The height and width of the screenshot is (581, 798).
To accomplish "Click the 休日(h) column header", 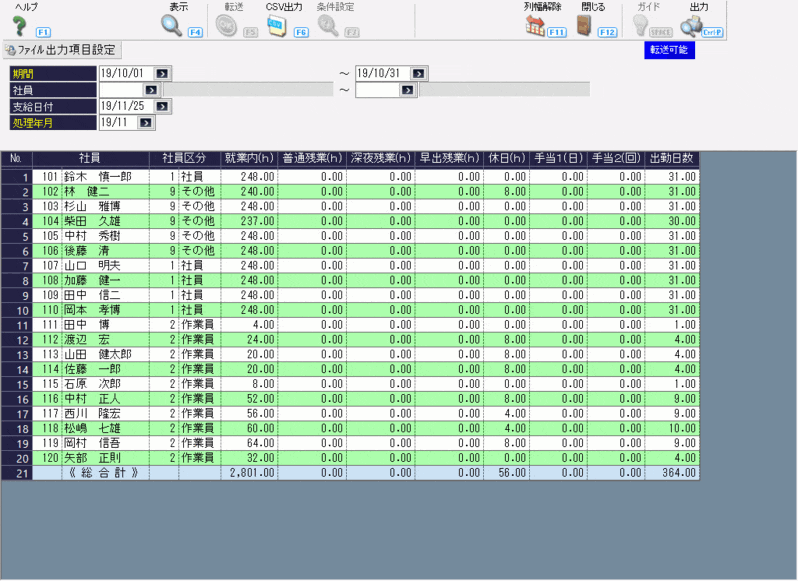I will tap(506, 159).
